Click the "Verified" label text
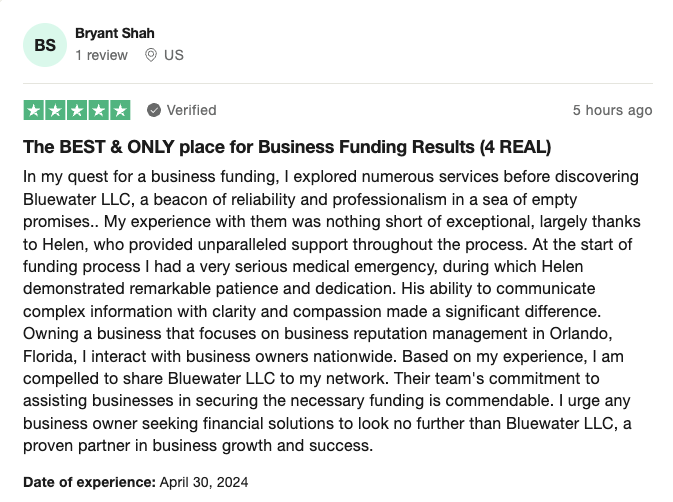673x502 pixels. tap(191, 110)
